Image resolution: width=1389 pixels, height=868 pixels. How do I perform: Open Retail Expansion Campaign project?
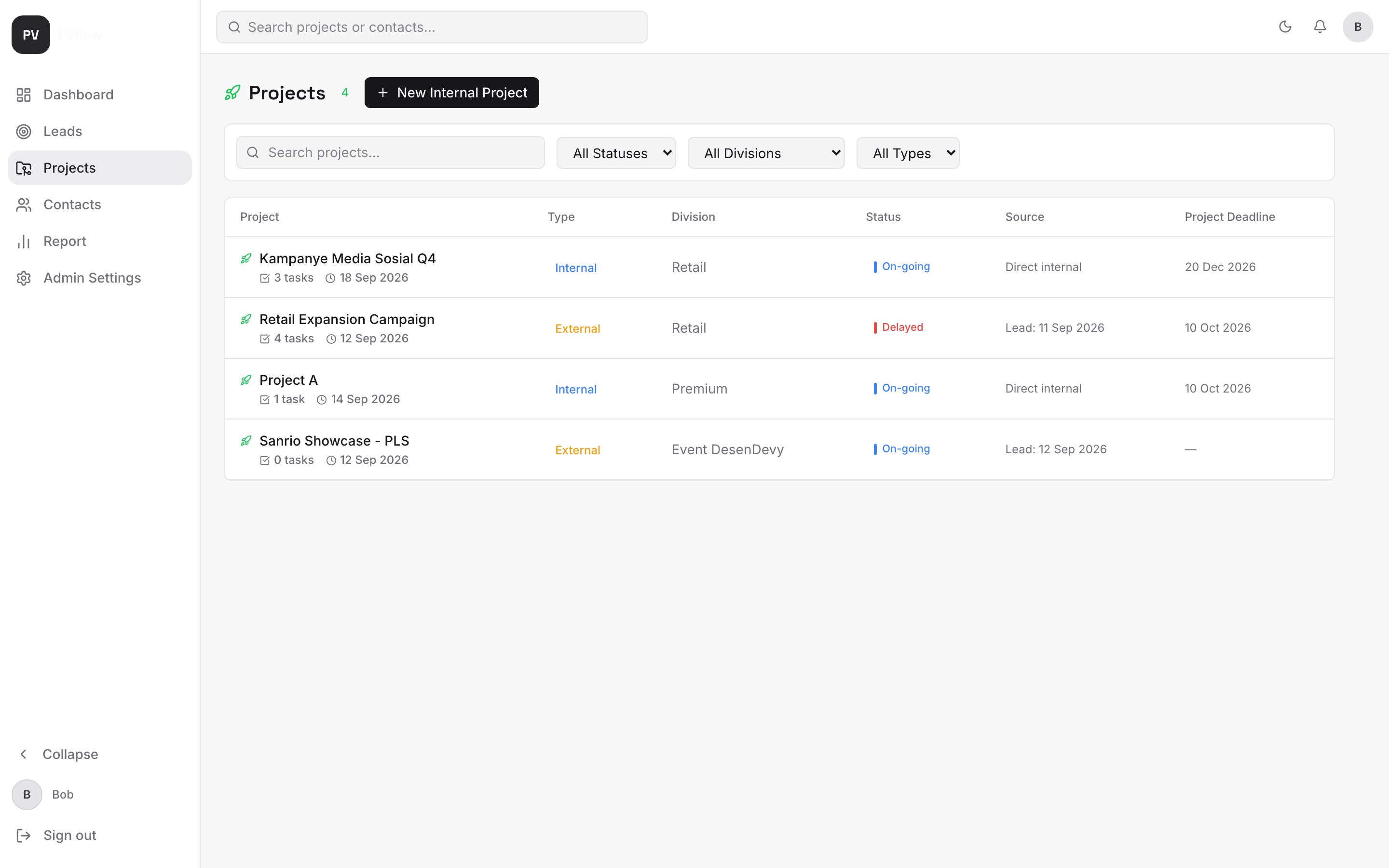[347, 320]
